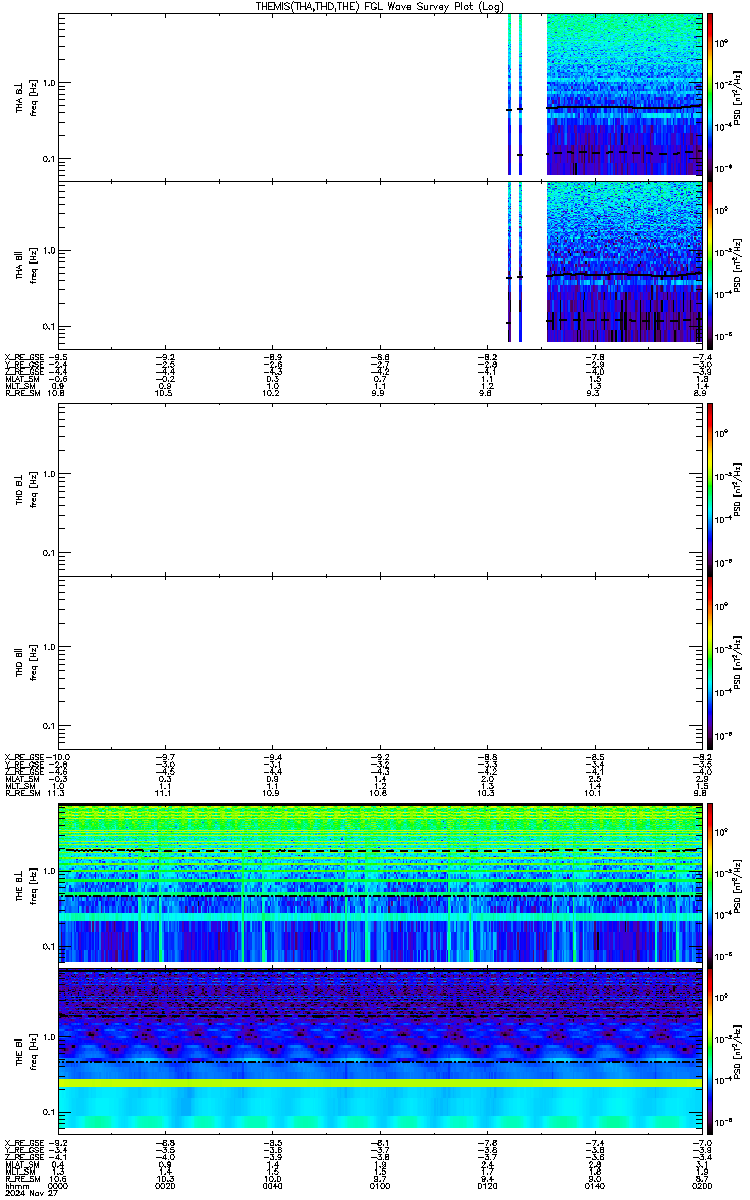This screenshot has height=1200, width=750.
Task: Click the THA B-parallel spectrogram panel
Action: pyautogui.click(x=380, y=265)
